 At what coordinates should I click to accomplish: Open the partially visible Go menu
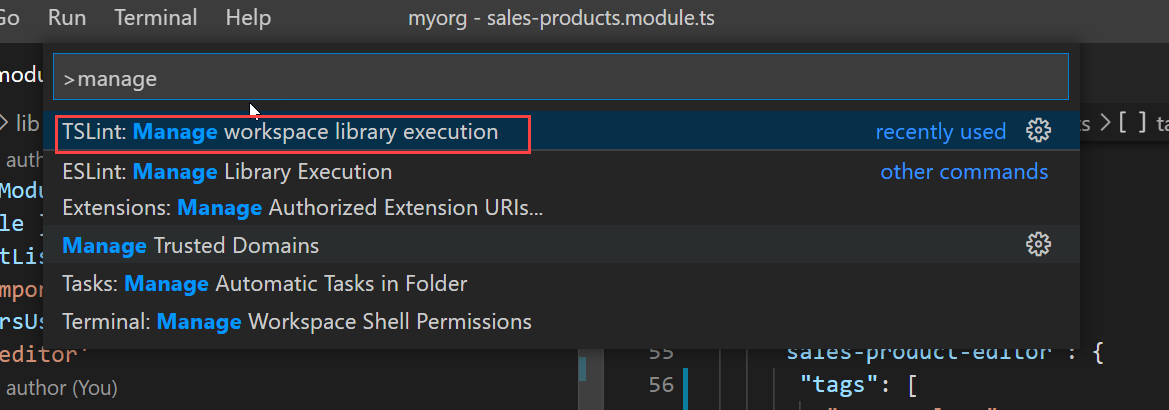coord(9,18)
